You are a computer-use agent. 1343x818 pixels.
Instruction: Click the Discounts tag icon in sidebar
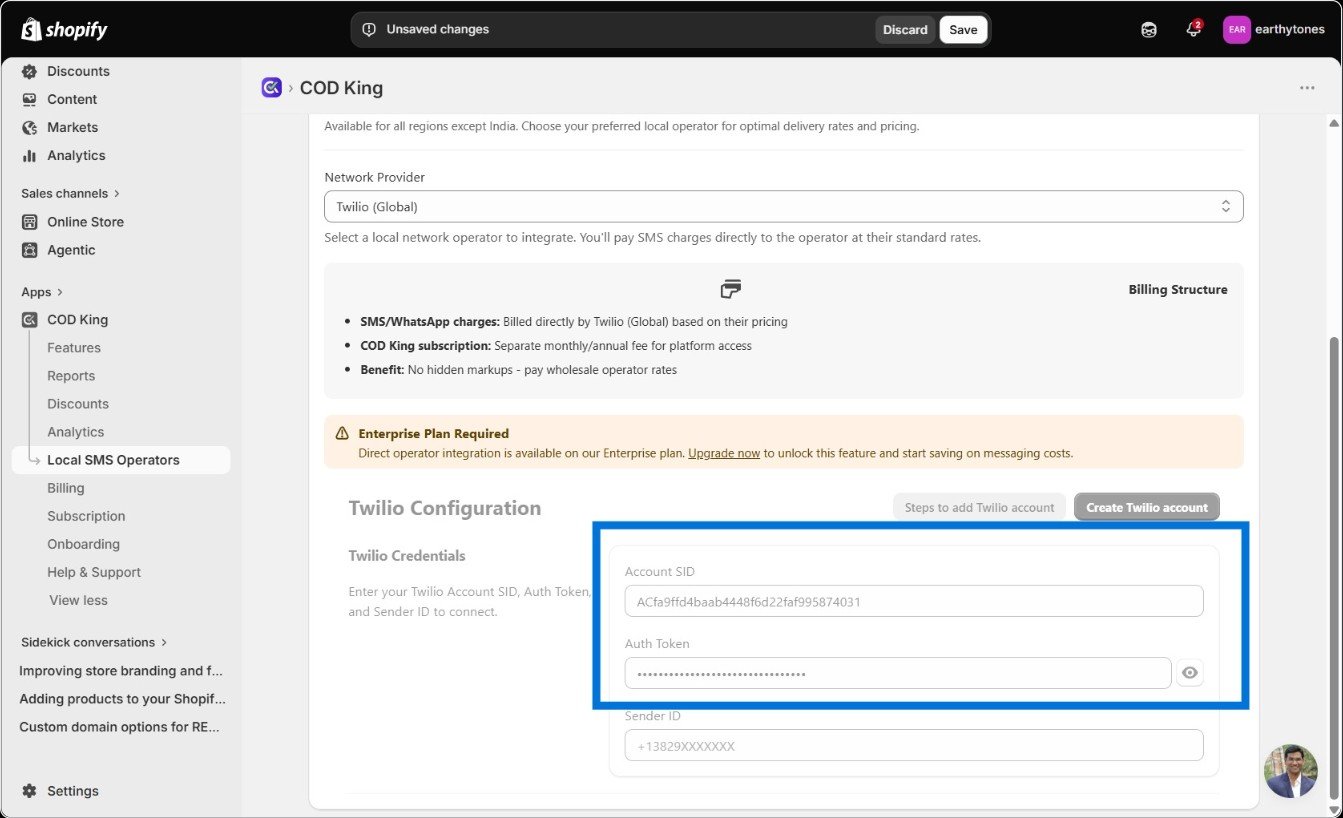pos(29,71)
